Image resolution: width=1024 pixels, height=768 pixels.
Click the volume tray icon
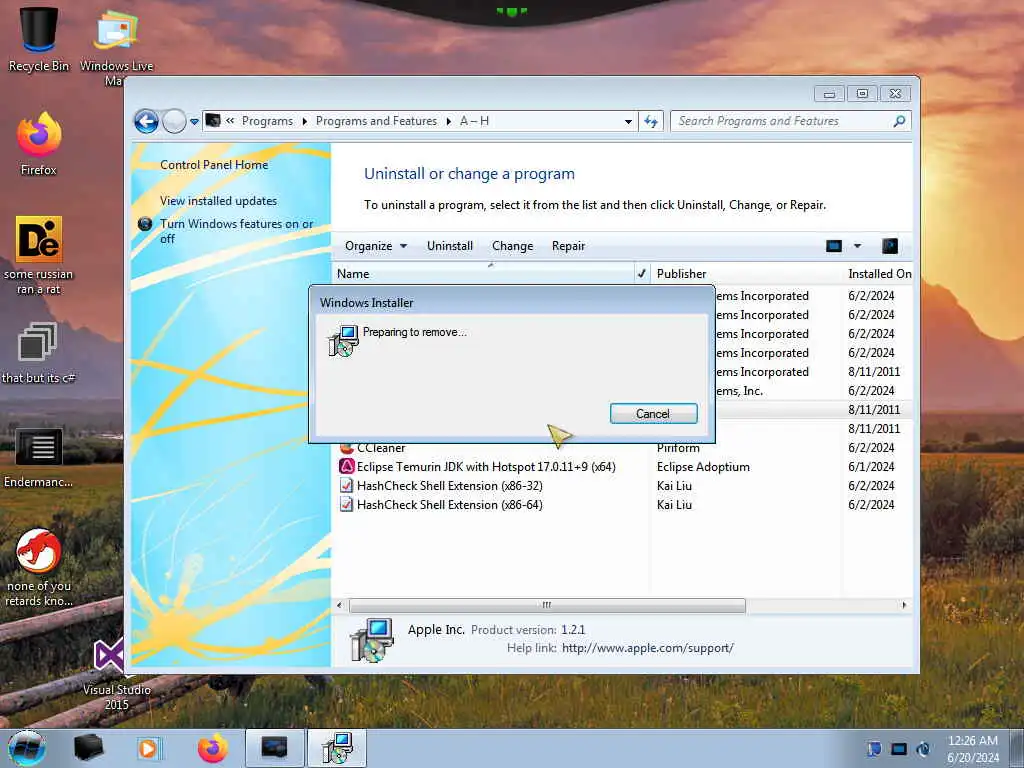tap(923, 749)
